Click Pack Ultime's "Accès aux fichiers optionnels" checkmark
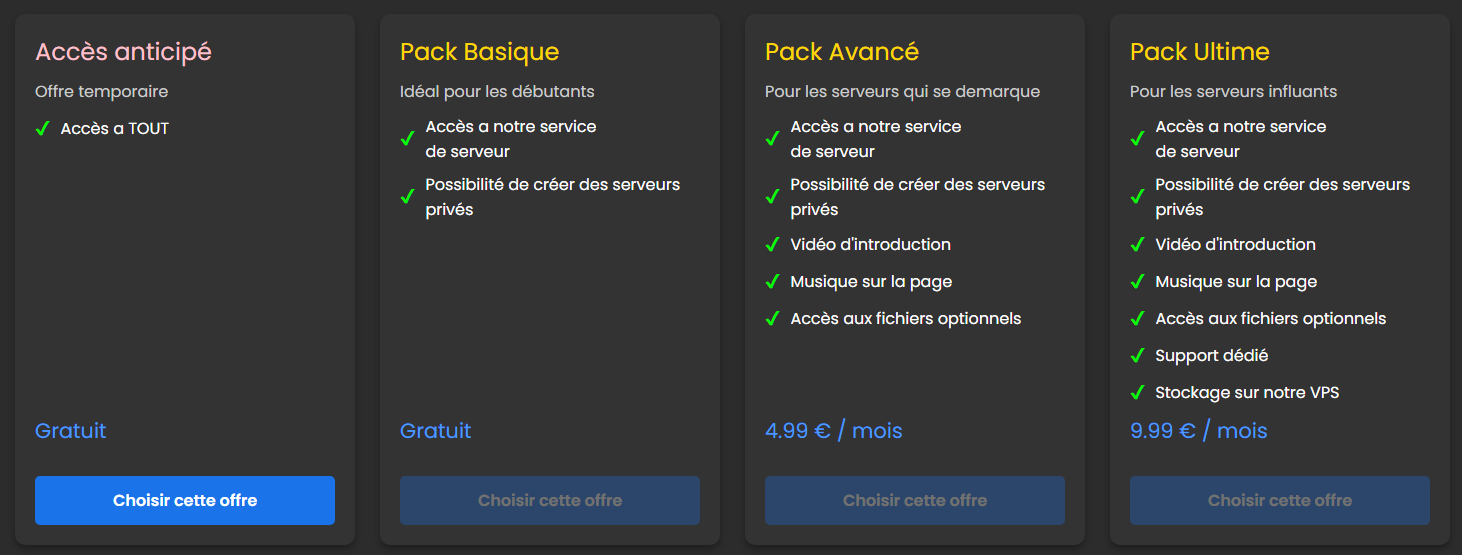The image size is (1462, 555). 1137,319
